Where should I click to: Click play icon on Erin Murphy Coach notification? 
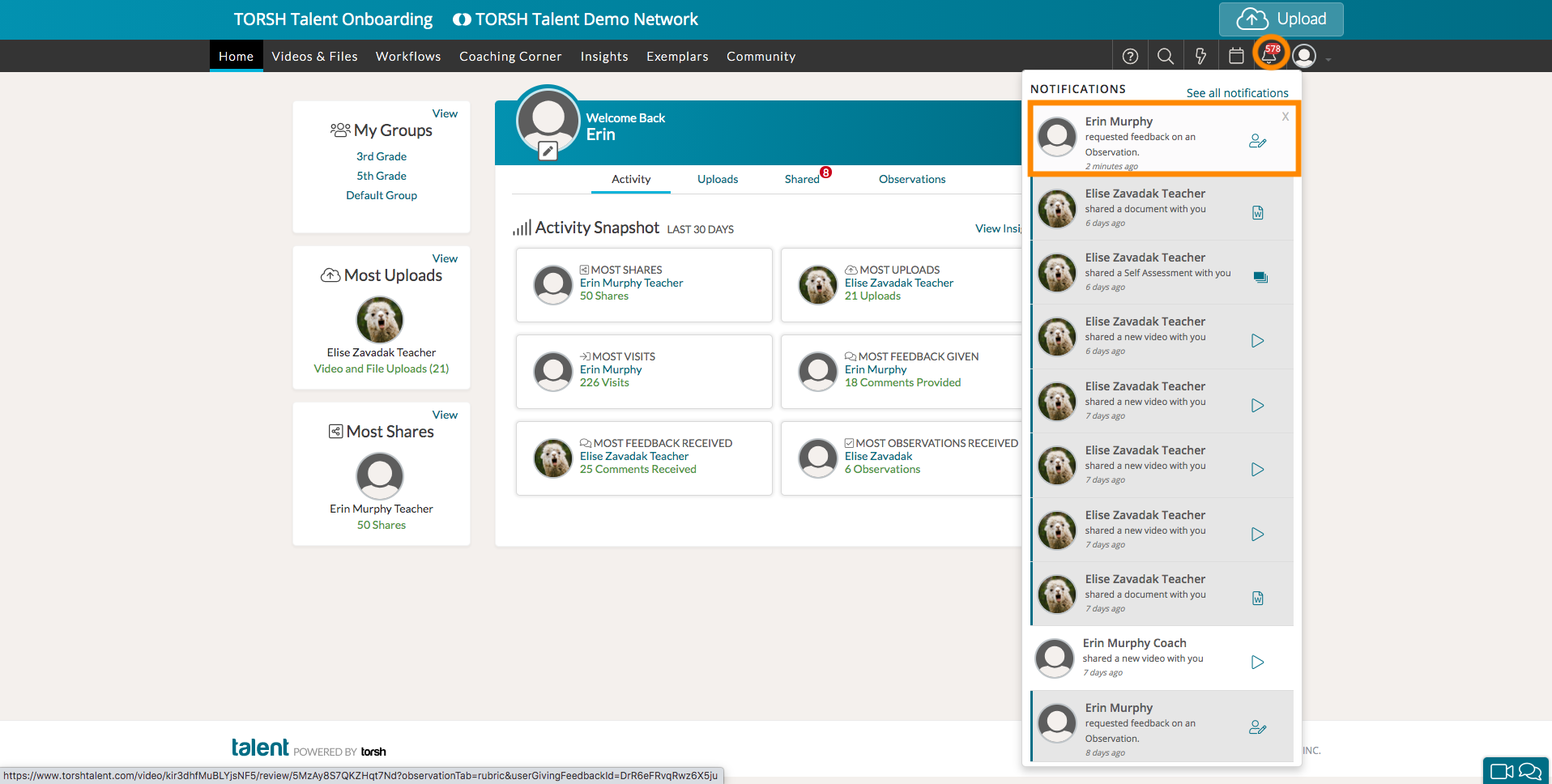coord(1257,663)
